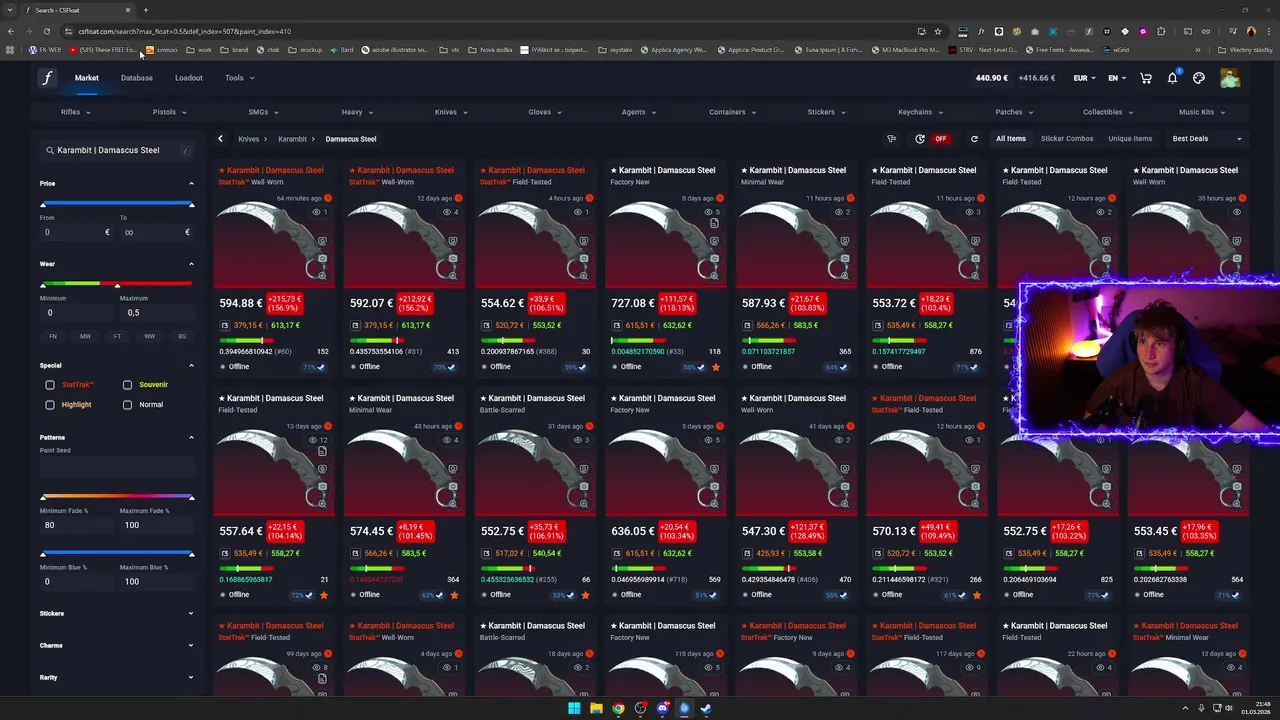
Task: Click the Steam trust badge on 554.62 € listing
Action: [575, 367]
